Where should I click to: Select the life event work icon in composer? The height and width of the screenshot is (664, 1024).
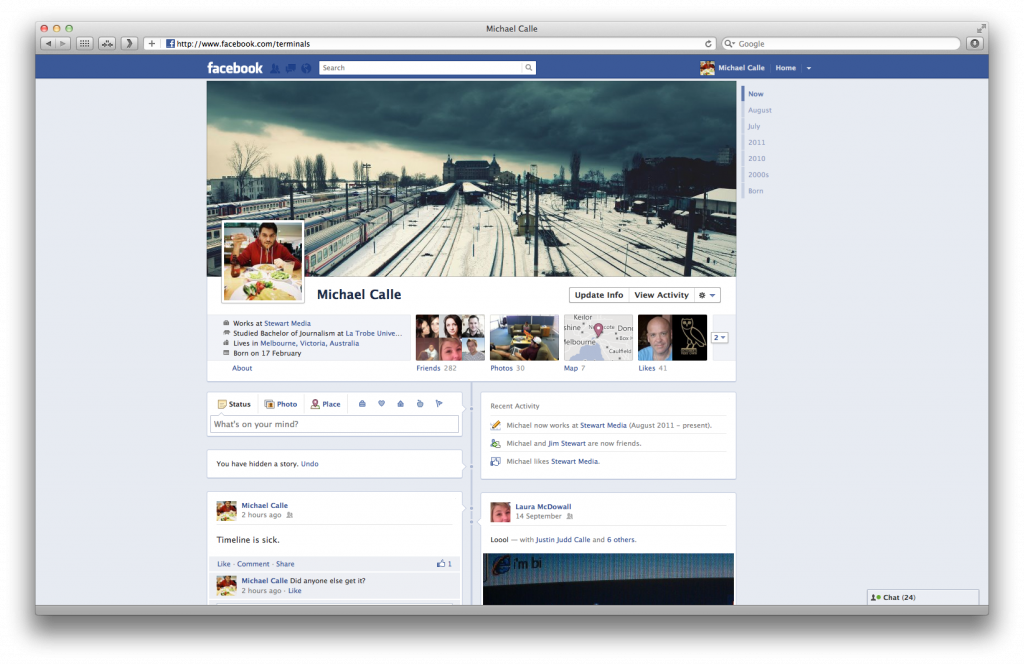coord(362,404)
